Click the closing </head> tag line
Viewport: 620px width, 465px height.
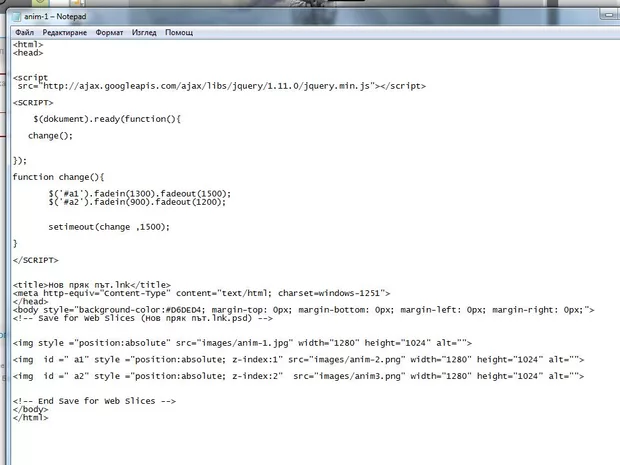[30, 301]
